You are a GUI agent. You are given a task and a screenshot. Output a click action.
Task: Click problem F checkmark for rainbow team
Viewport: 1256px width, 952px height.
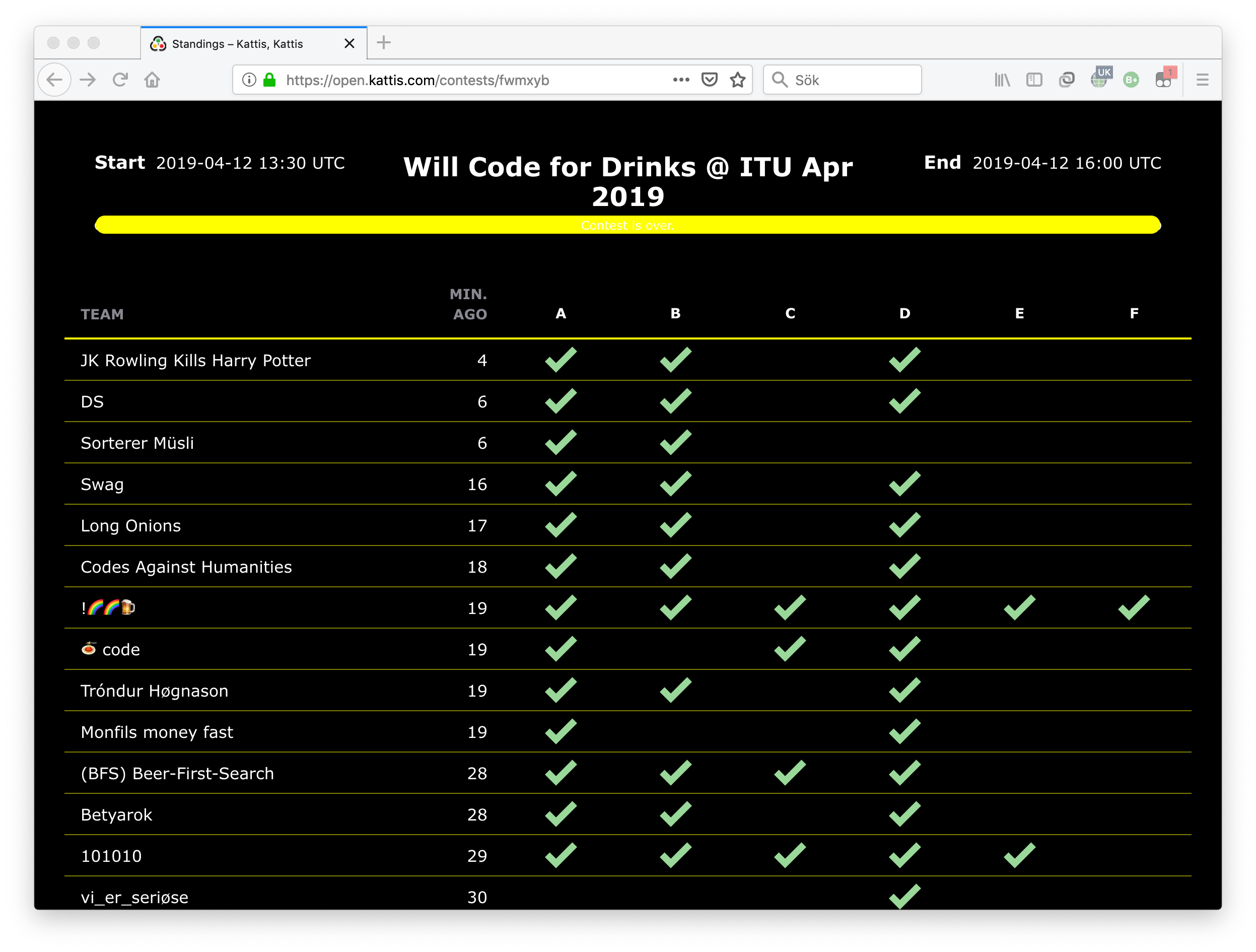tap(1134, 608)
